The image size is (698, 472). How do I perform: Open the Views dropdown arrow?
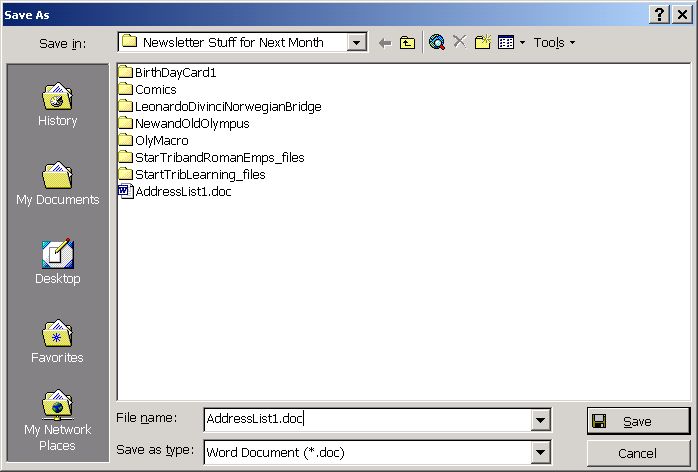pos(522,42)
